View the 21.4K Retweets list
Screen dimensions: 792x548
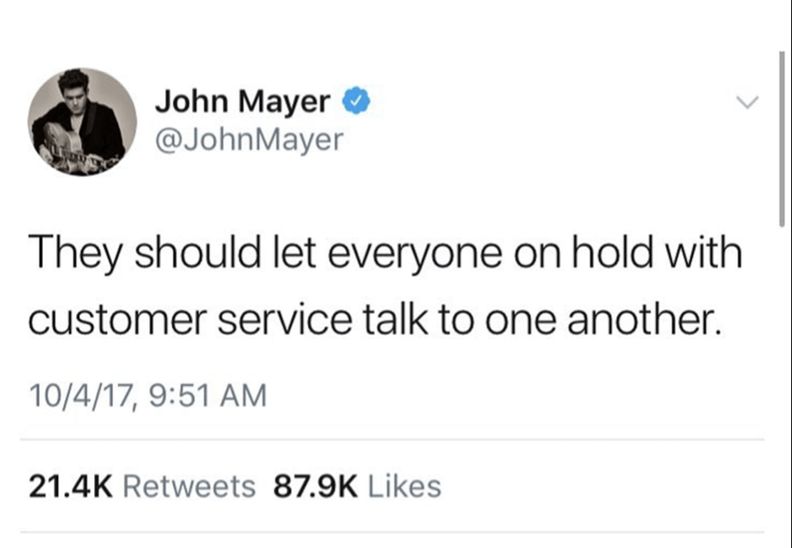click(x=142, y=487)
